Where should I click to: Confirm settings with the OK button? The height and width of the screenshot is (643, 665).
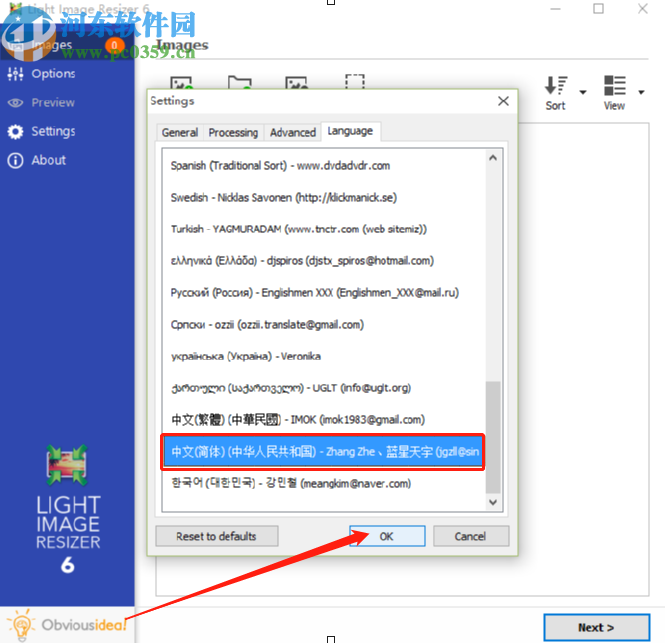pyautogui.click(x=387, y=537)
